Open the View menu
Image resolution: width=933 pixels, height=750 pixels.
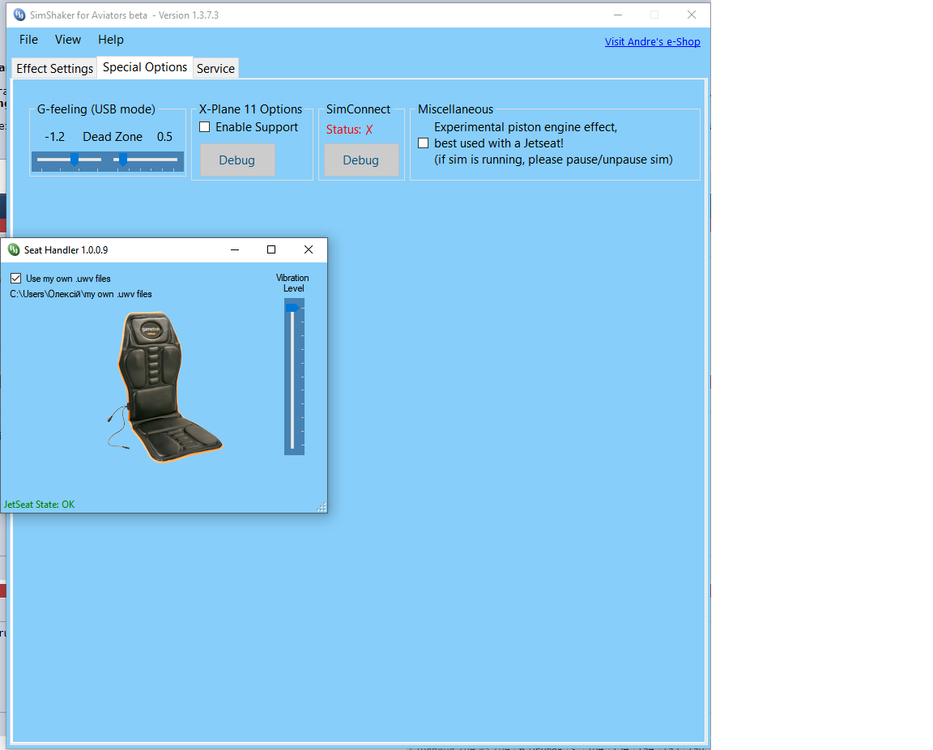[67, 40]
